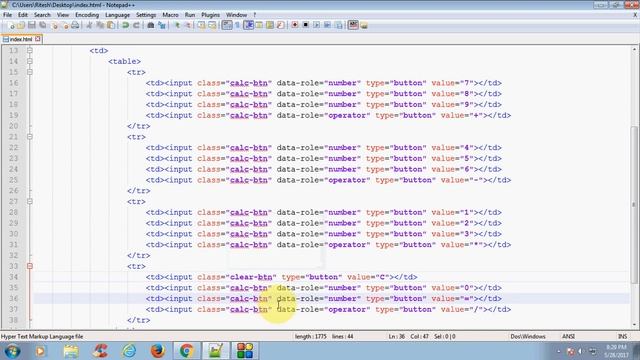Click the Redo toolbar icon
This screenshot has height=360, width=640.
[136, 25]
